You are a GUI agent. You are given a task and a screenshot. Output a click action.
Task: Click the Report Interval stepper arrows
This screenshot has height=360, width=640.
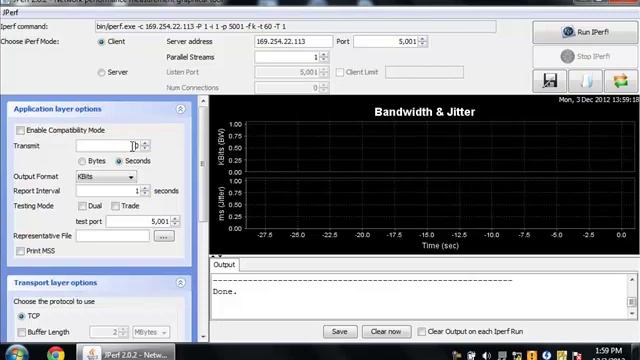pos(145,191)
